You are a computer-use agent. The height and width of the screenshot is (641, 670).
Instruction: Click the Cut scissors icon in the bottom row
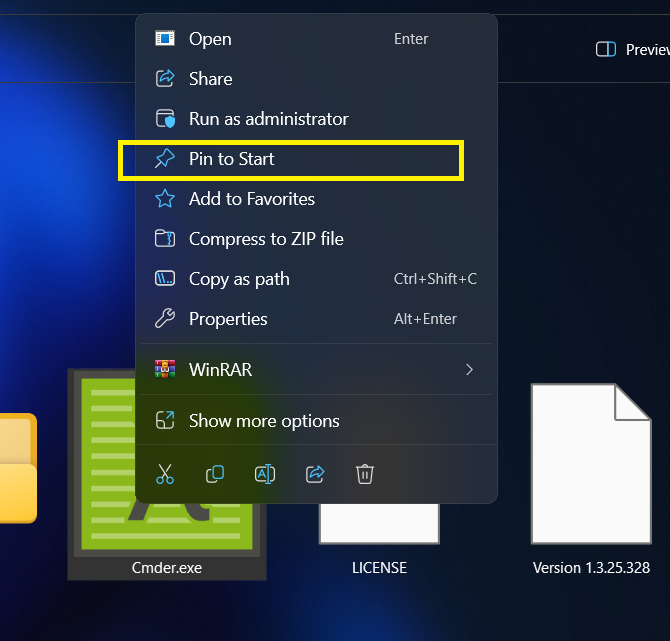point(165,474)
